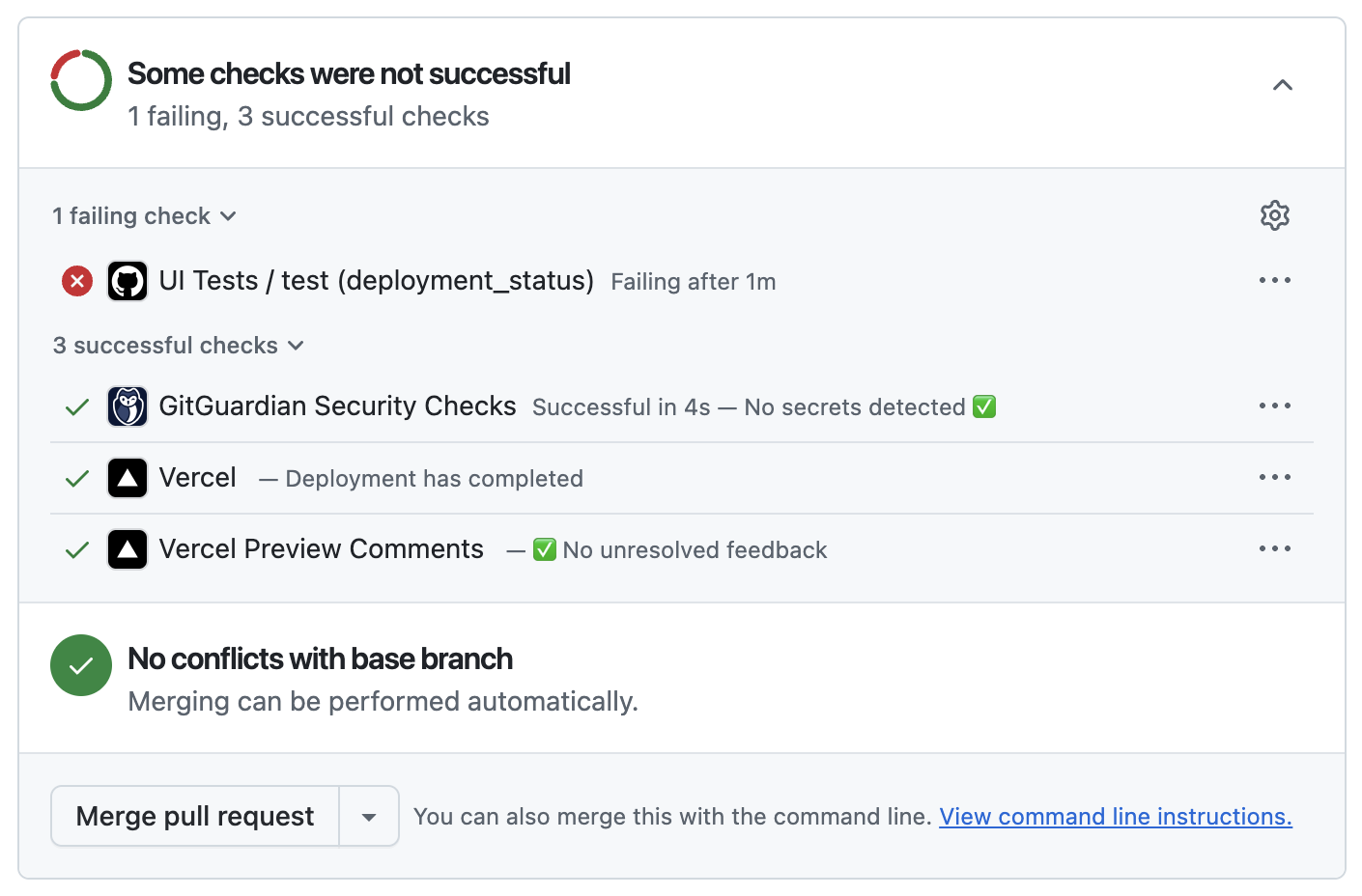Click the green circle beside No conflicts message

80,665
